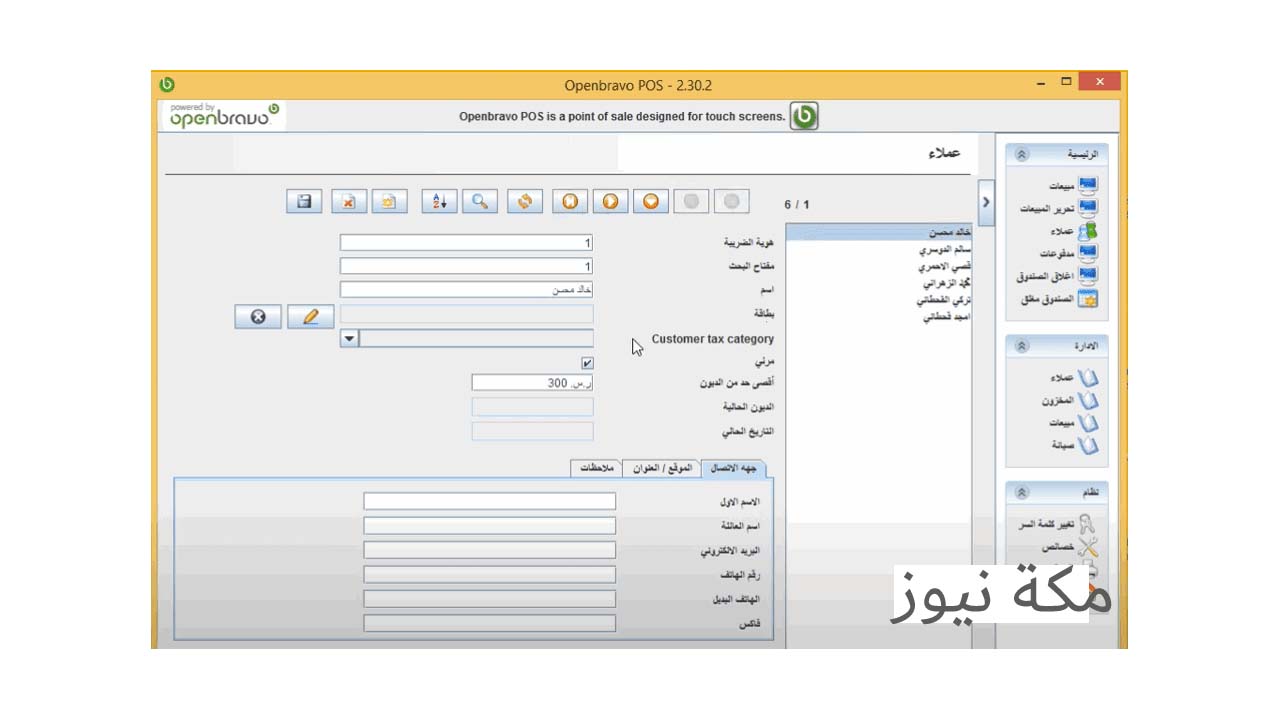Select customer سالم الدوسري in list
1280x720 pixels.
click(879, 250)
